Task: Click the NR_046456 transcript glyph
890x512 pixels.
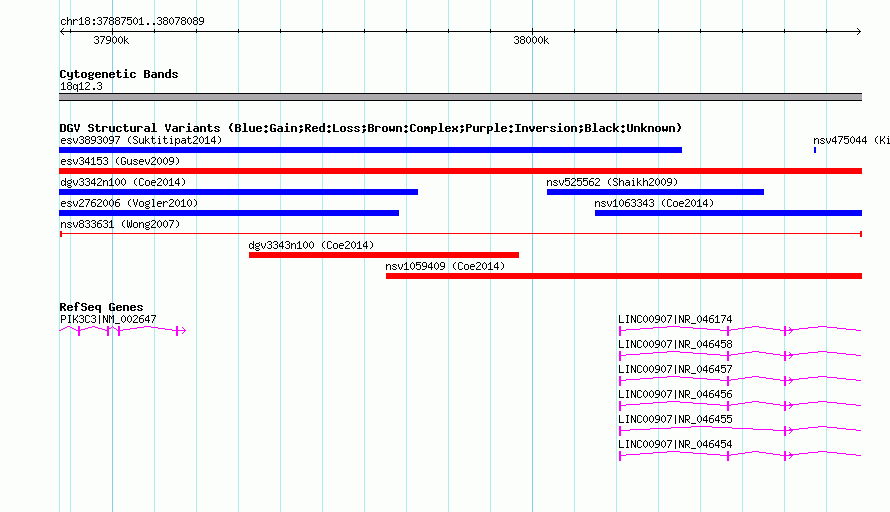Action: [740, 405]
